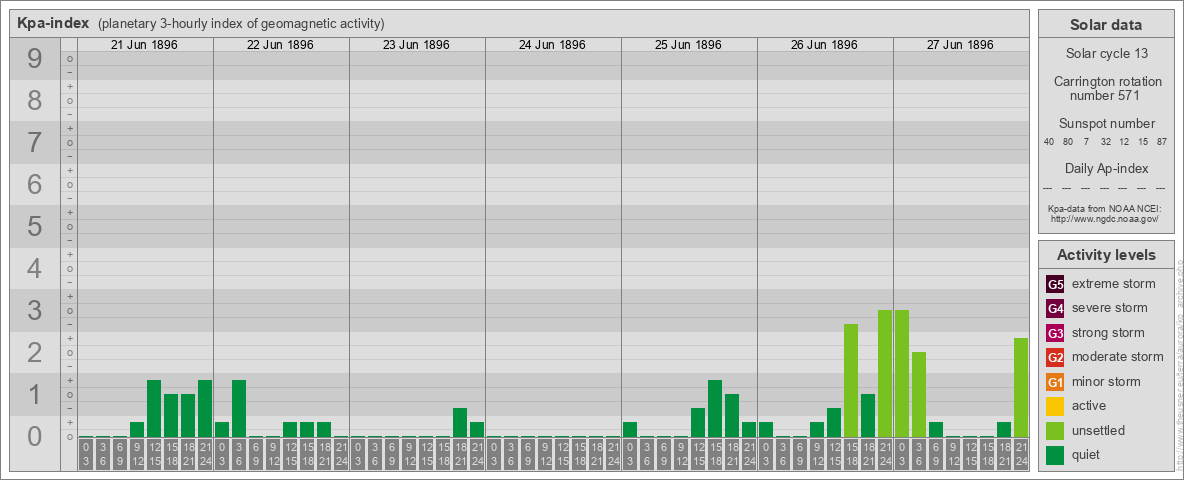1184x480 pixels.
Task: Click sunspot value 87
Action: tap(1161, 142)
